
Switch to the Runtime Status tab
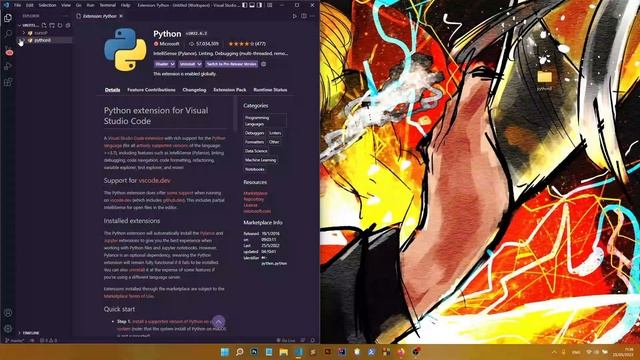click(x=270, y=90)
